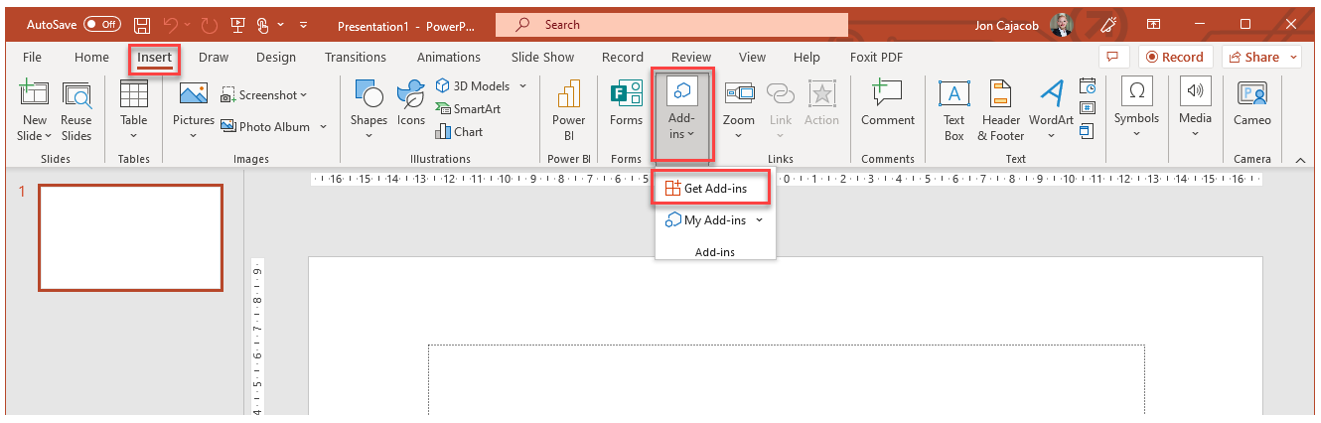Click the Coming Soon megaphone icon

1107,24
